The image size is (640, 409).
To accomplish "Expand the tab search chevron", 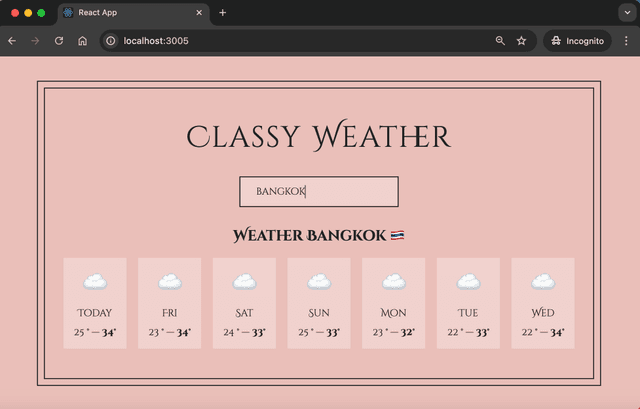I will 627,13.
